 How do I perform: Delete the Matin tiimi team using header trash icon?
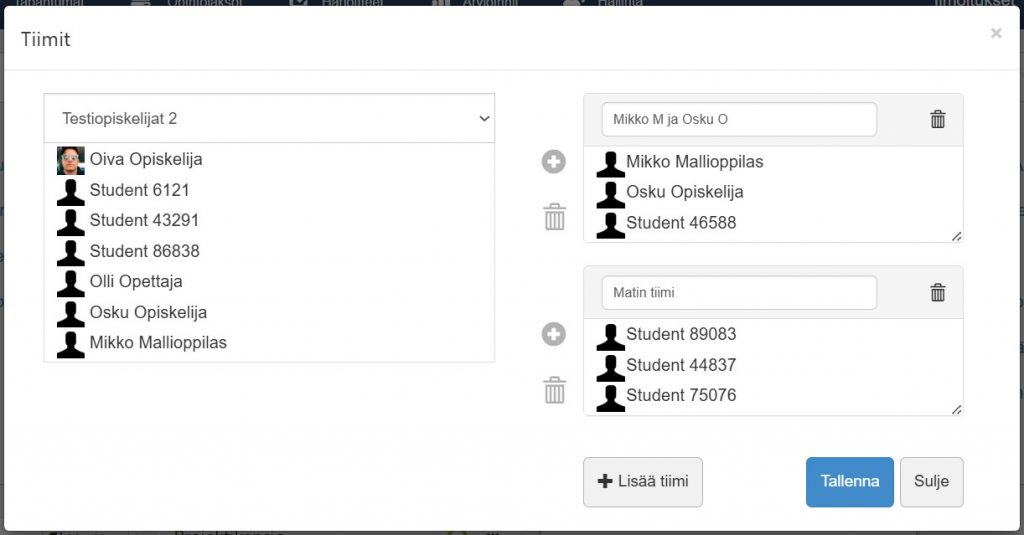click(938, 292)
